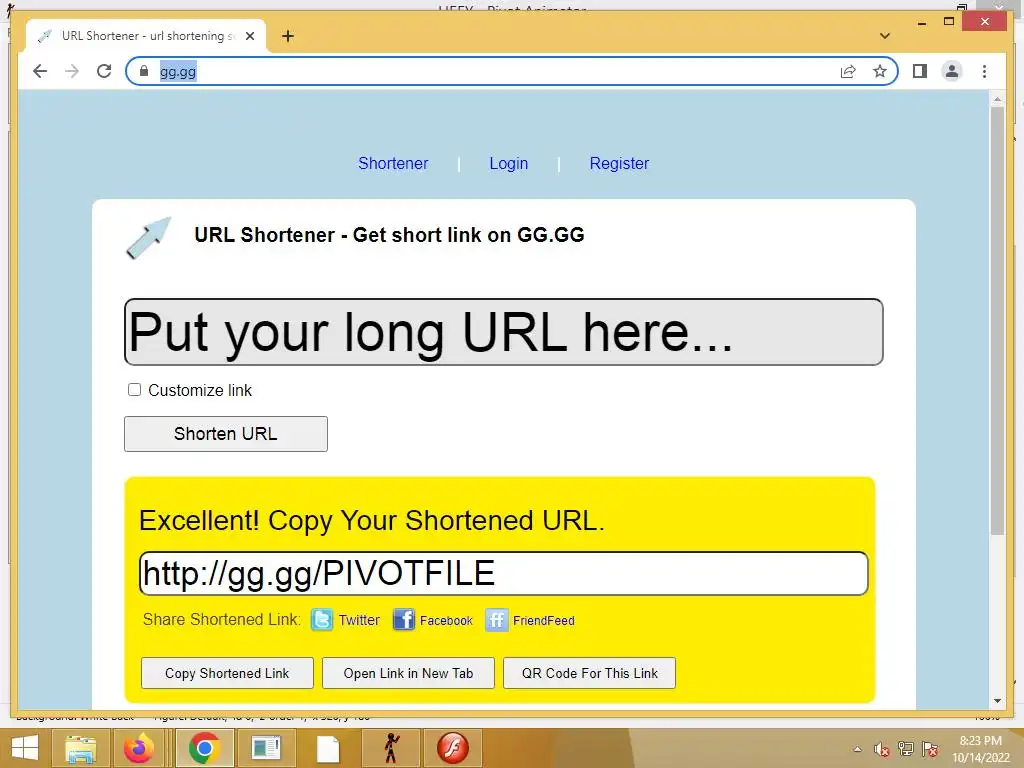Open File Explorer from taskbar
1024x768 pixels.
(x=80, y=748)
